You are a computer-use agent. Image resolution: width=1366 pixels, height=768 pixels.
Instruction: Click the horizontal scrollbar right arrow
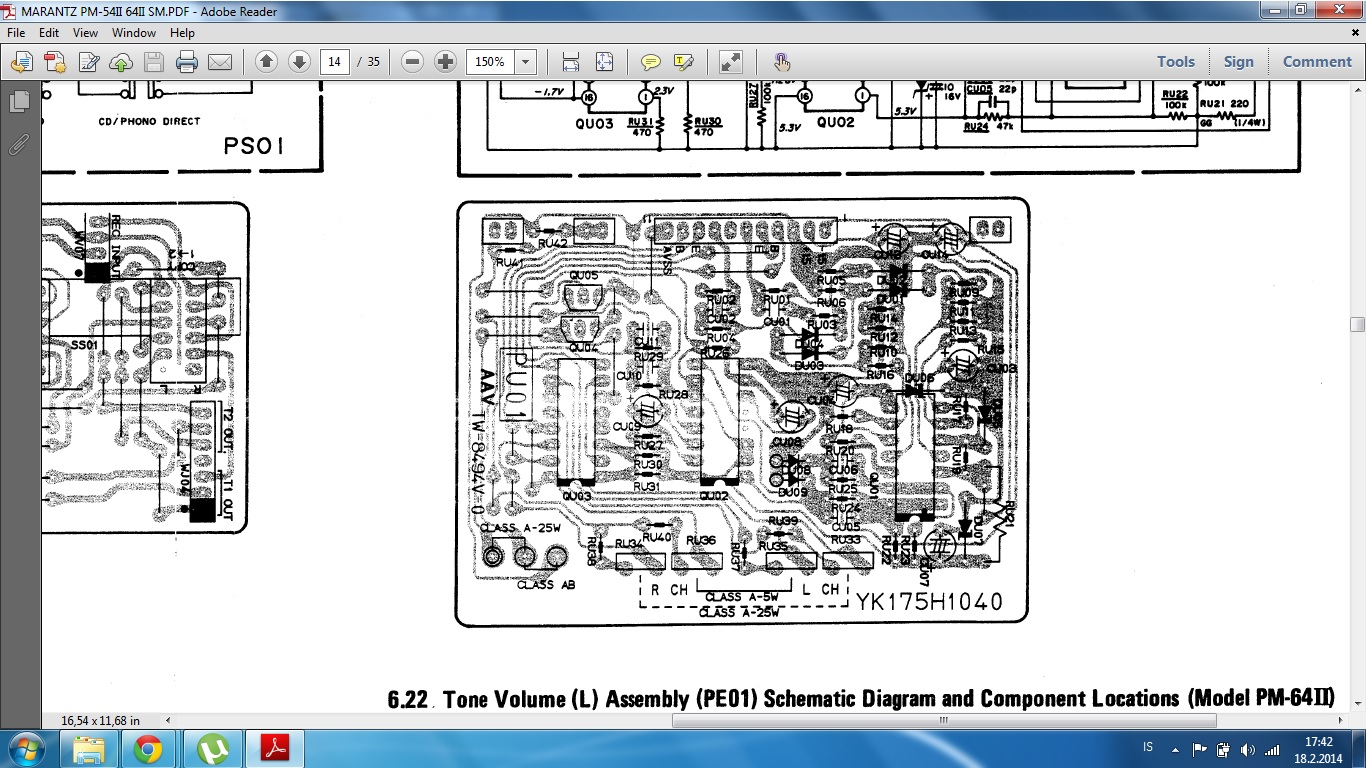pos(1339,720)
